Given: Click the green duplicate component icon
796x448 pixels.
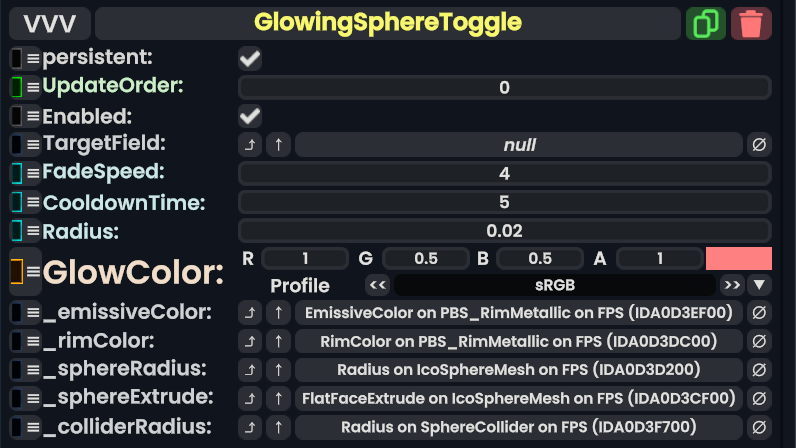Looking at the screenshot, I should point(706,22).
